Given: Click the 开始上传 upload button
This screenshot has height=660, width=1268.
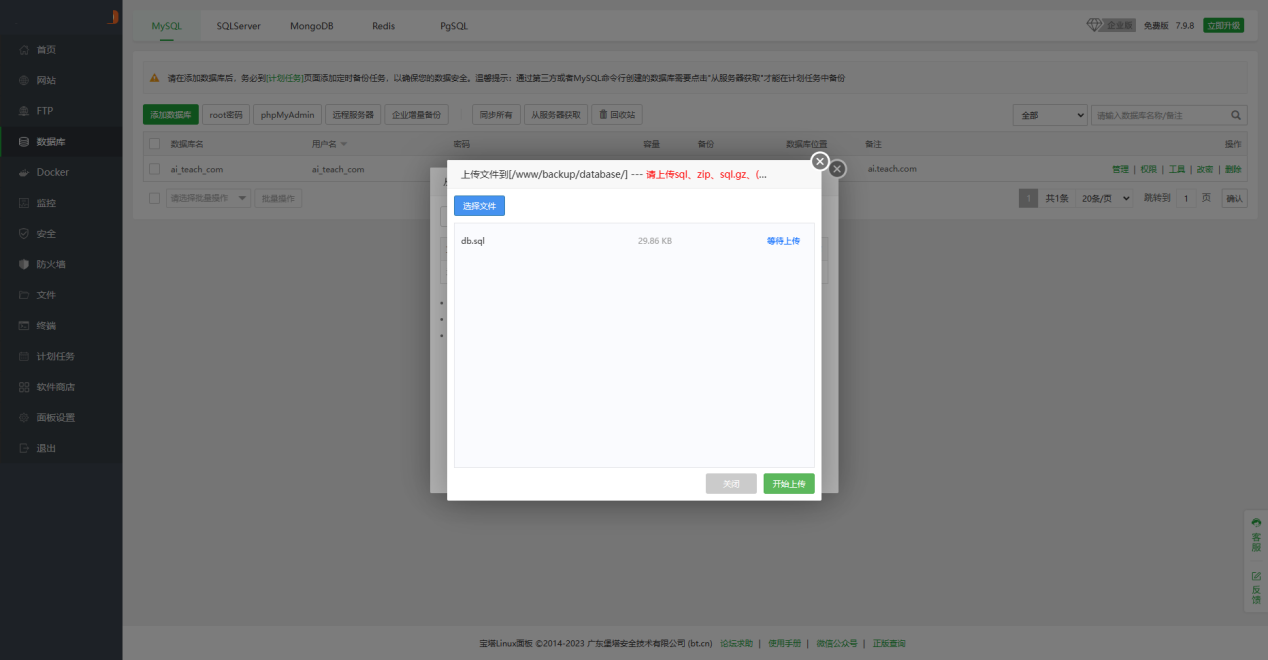Looking at the screenshot, I should tap(789, 483).
